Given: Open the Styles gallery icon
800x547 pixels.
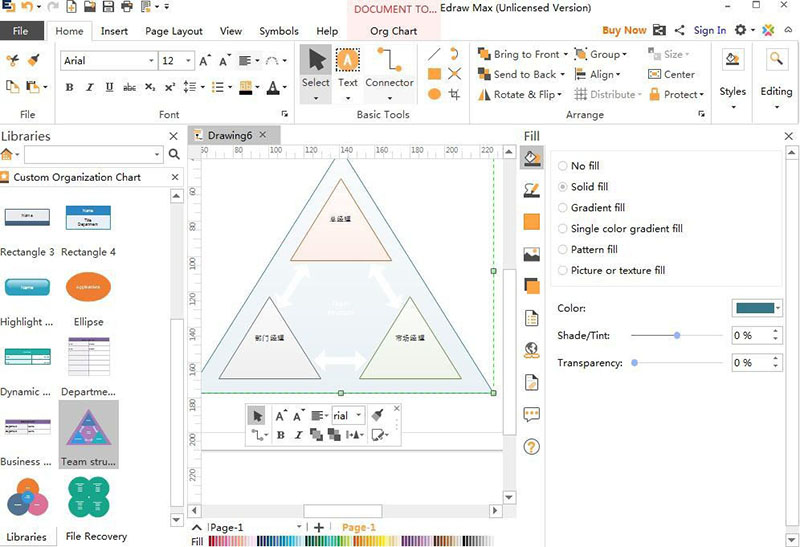Looking at the screenshot, I should [732, 62].
